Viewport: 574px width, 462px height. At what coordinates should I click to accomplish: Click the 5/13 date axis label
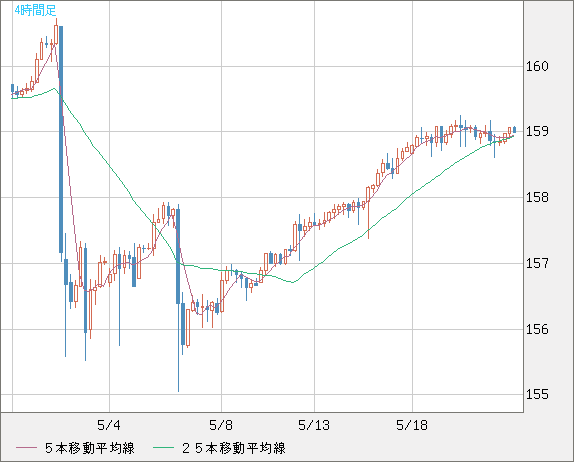314,425
